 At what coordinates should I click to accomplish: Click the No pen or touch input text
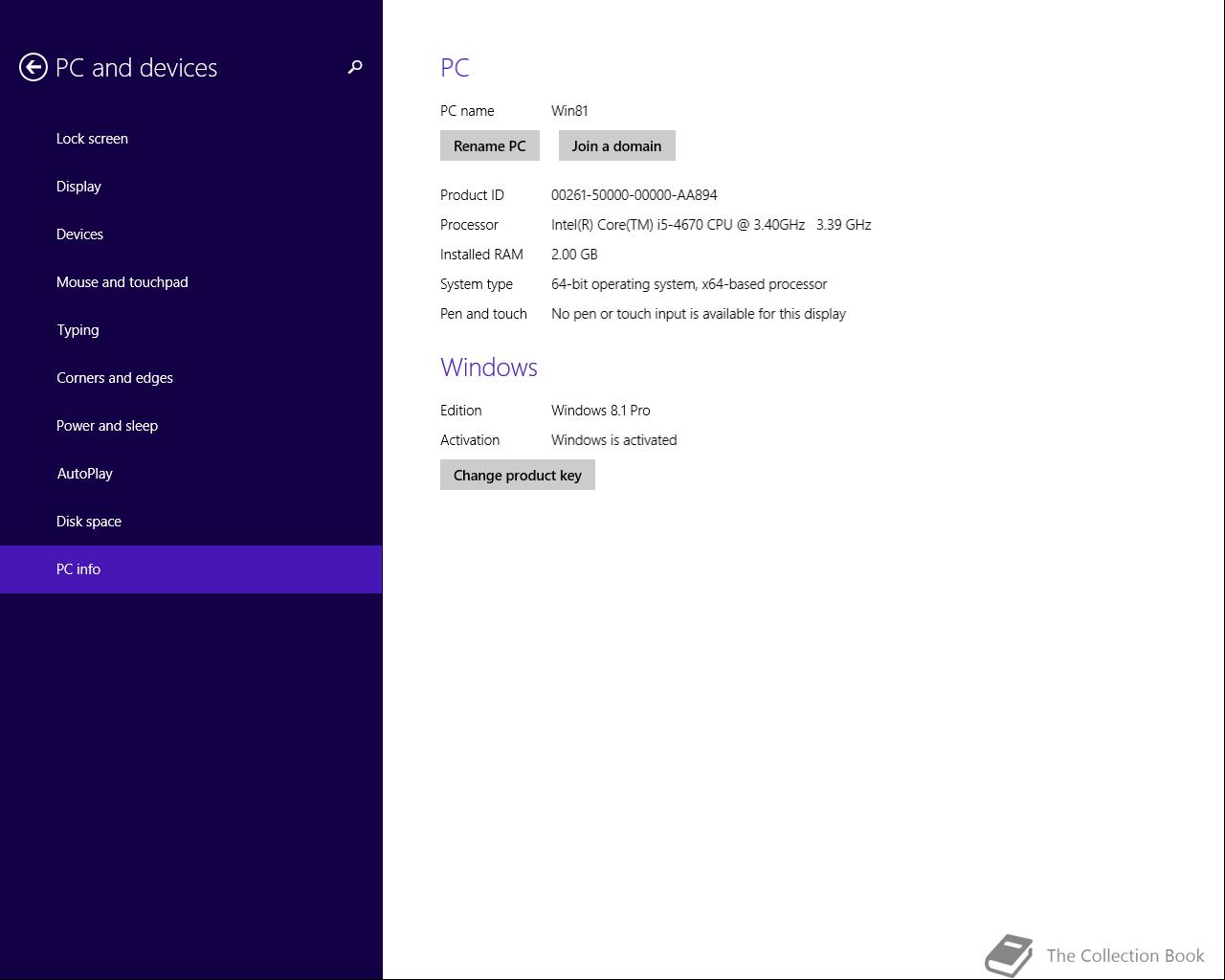699,314
